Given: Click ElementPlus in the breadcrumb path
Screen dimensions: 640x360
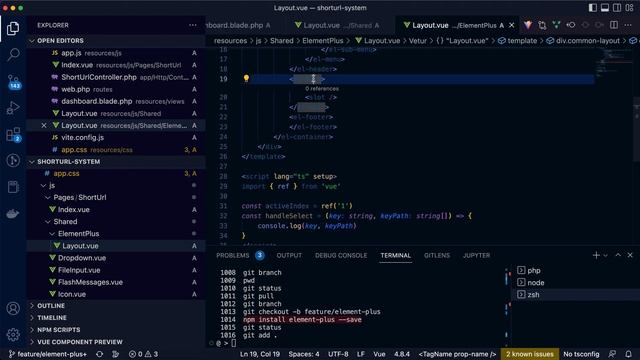Looking at the screenshot, I should 322,41.
